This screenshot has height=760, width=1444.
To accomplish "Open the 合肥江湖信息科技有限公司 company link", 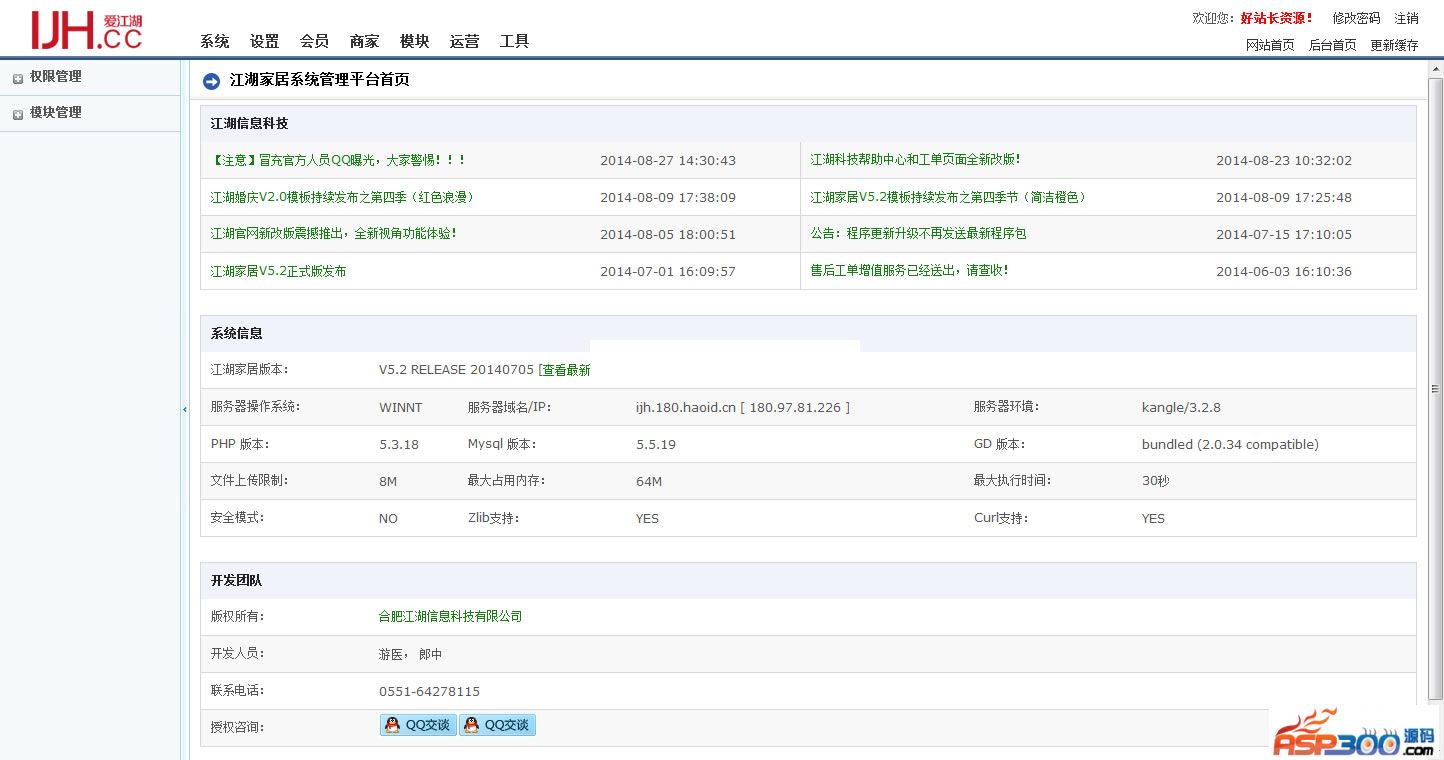I will point(450,616).
